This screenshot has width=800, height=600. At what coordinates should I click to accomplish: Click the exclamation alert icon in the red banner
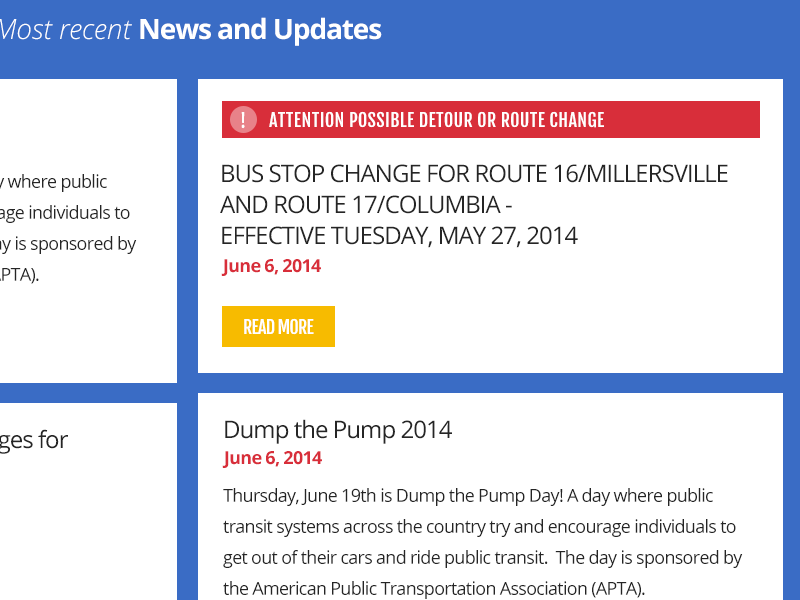[242, 119]
